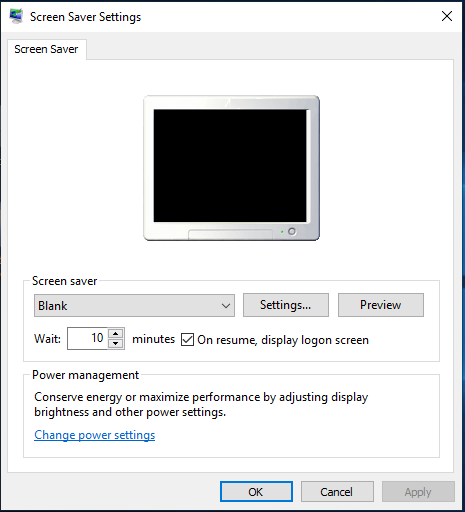Click the Screen Saver Settings title text
Image resolution: width=465 pixels, height=512 pixels.
[x=86, y=17]
